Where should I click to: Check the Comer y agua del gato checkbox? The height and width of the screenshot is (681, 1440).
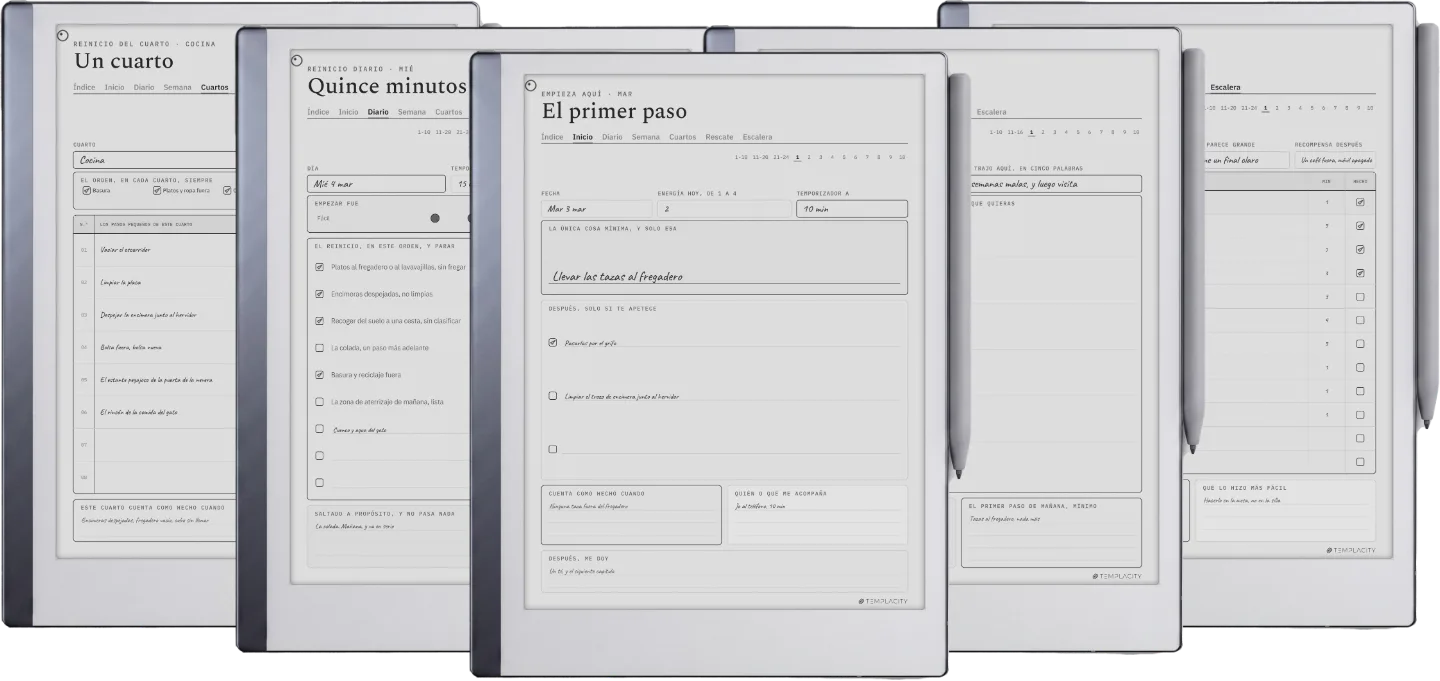(319, 429)
